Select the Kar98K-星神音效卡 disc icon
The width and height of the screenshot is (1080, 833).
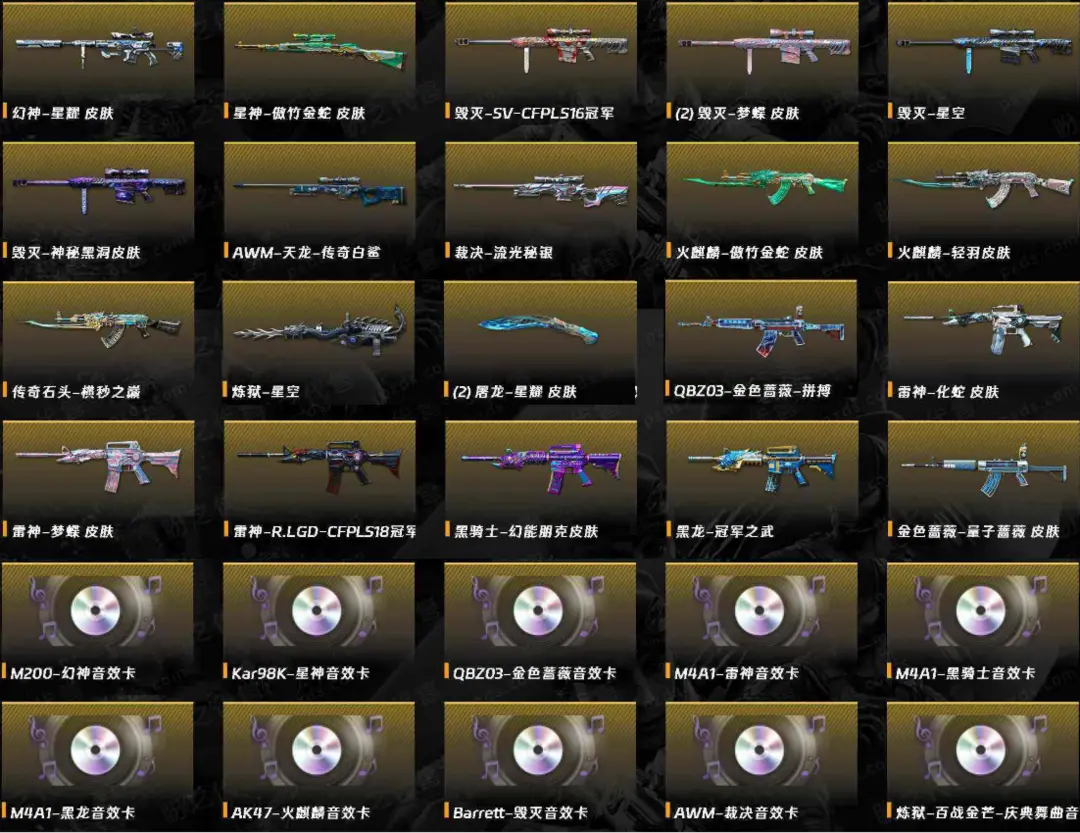[317, 610]
